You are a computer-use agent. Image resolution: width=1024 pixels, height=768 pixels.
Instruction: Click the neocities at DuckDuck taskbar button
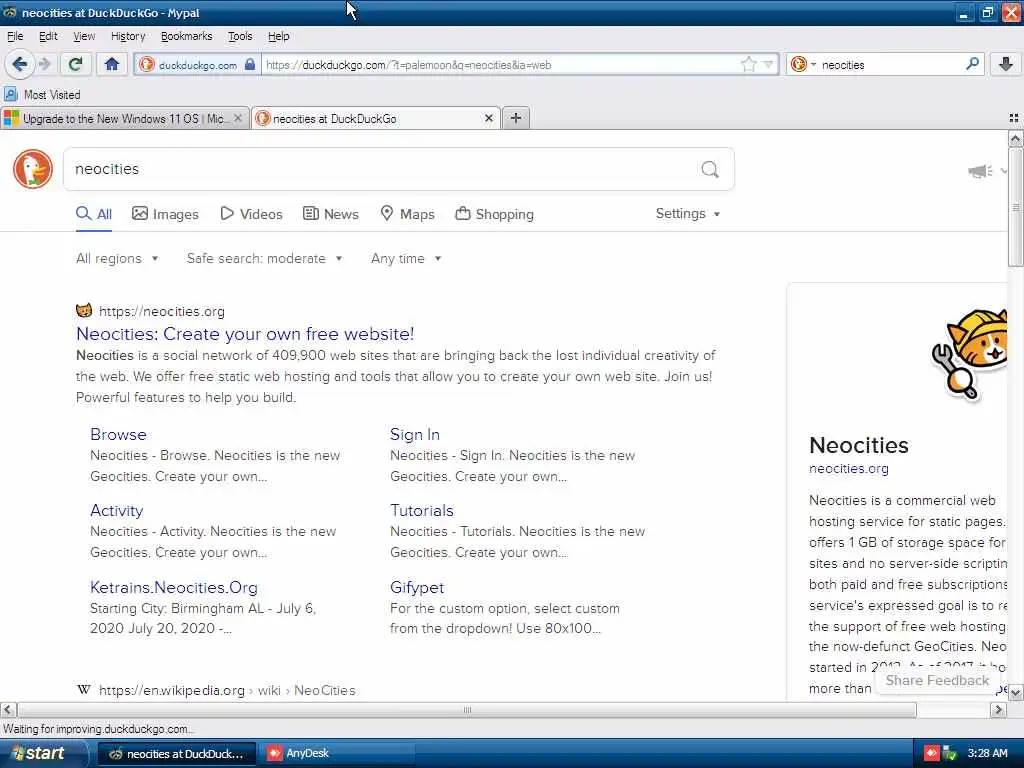coord(176,753)
